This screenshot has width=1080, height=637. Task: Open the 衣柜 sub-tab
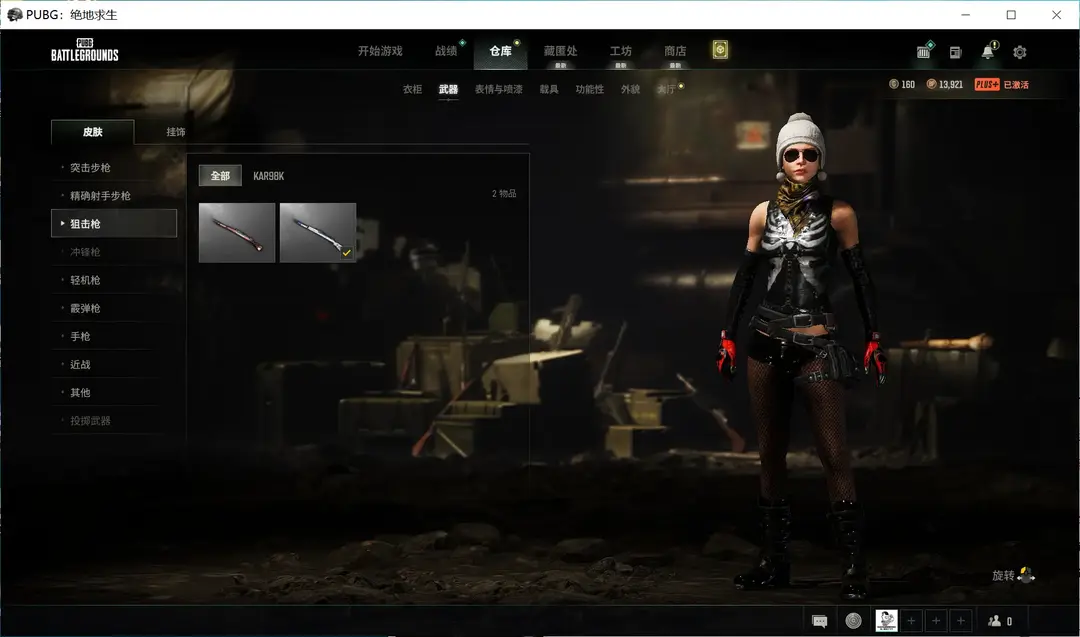pyautogui.click(x=413, y=90)
